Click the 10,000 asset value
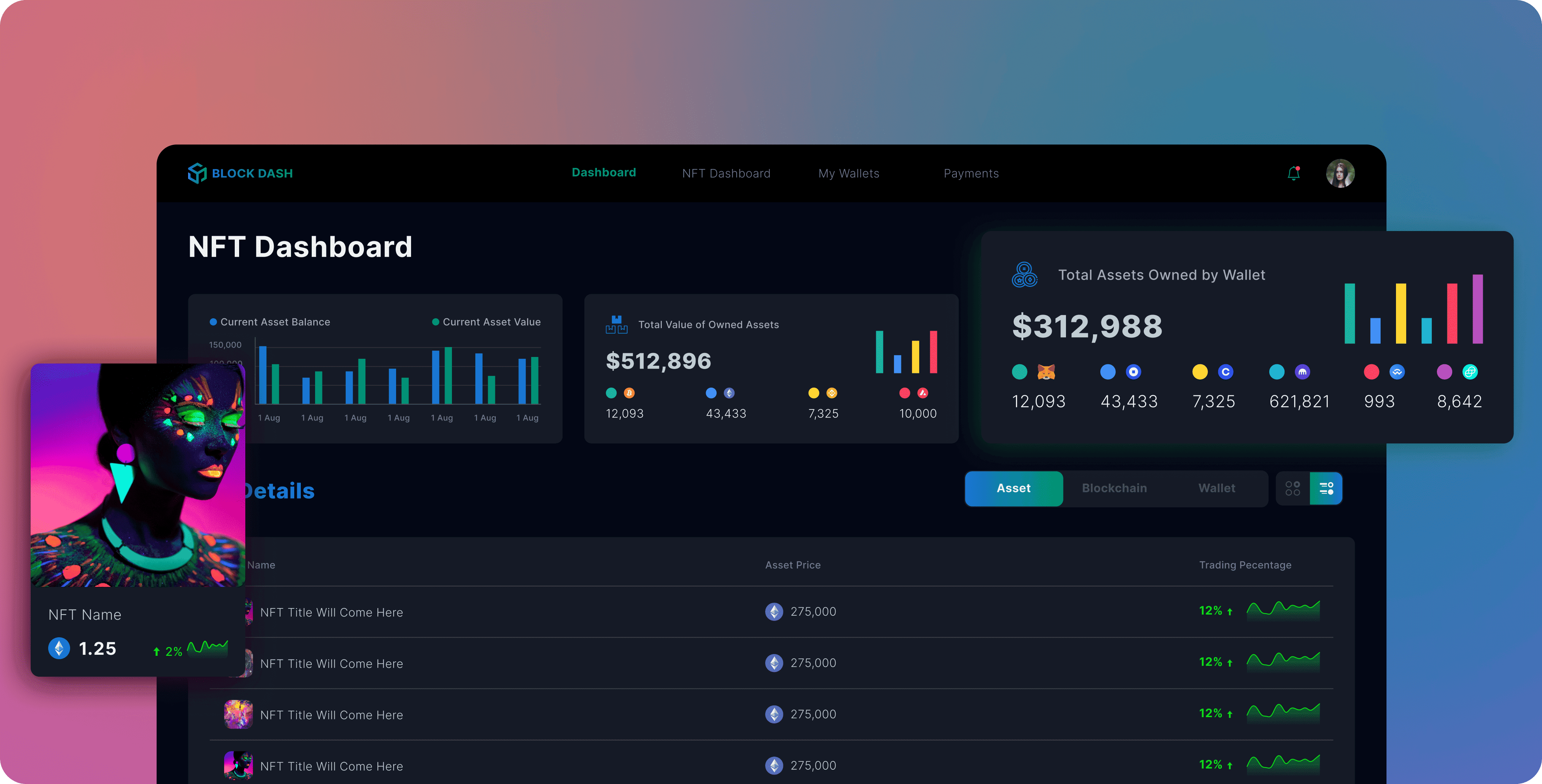1542x784 pixels. (918, 414)
